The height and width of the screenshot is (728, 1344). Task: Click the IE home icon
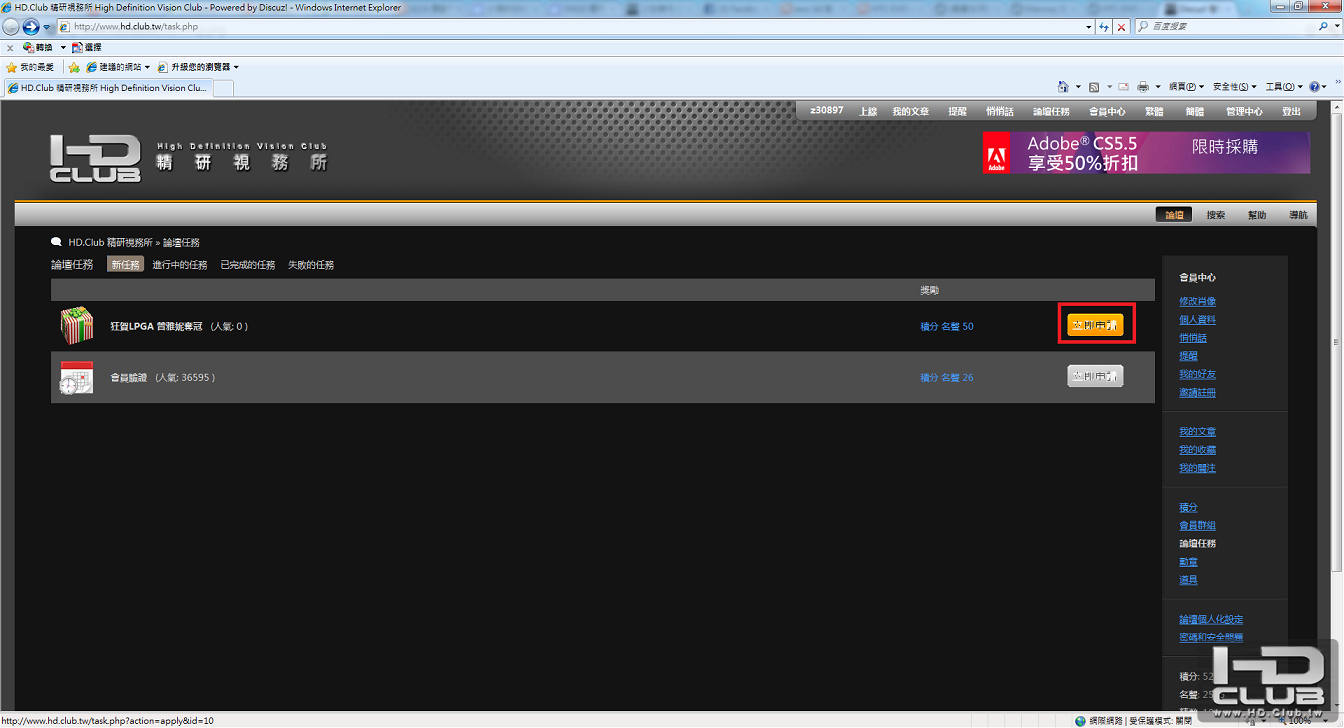1063,87
